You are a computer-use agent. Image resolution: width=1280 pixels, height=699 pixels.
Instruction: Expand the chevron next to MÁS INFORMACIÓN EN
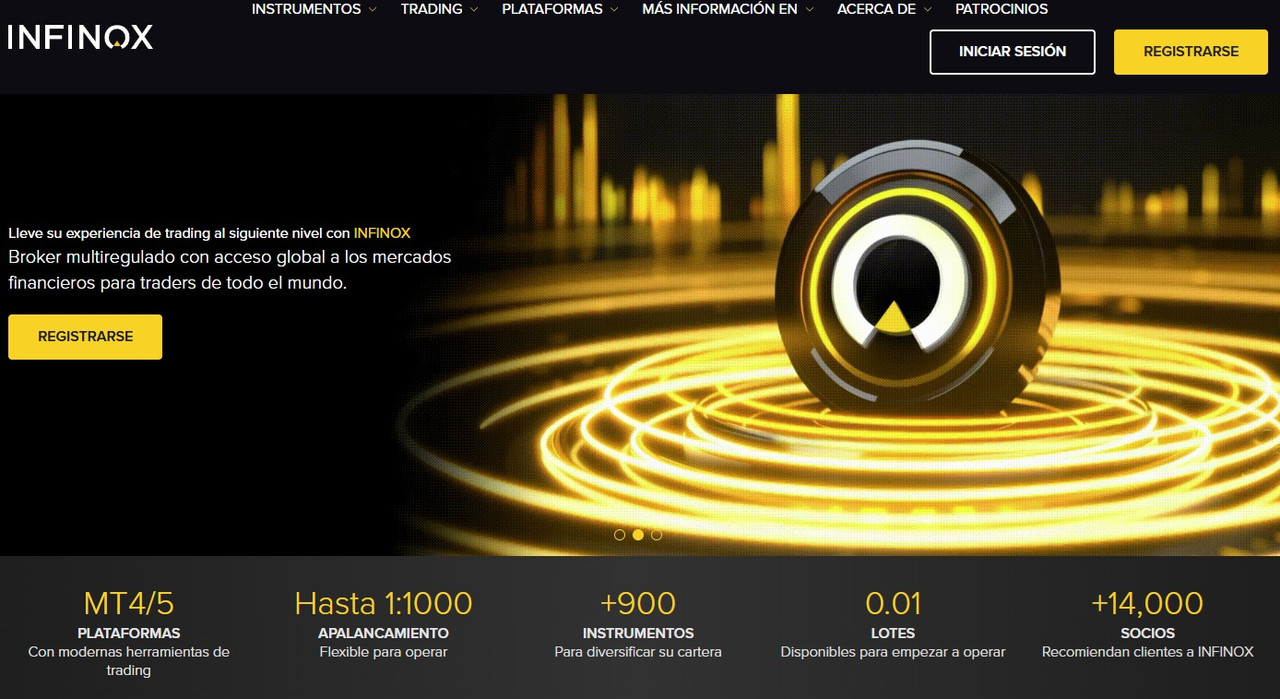click(809, 9)
